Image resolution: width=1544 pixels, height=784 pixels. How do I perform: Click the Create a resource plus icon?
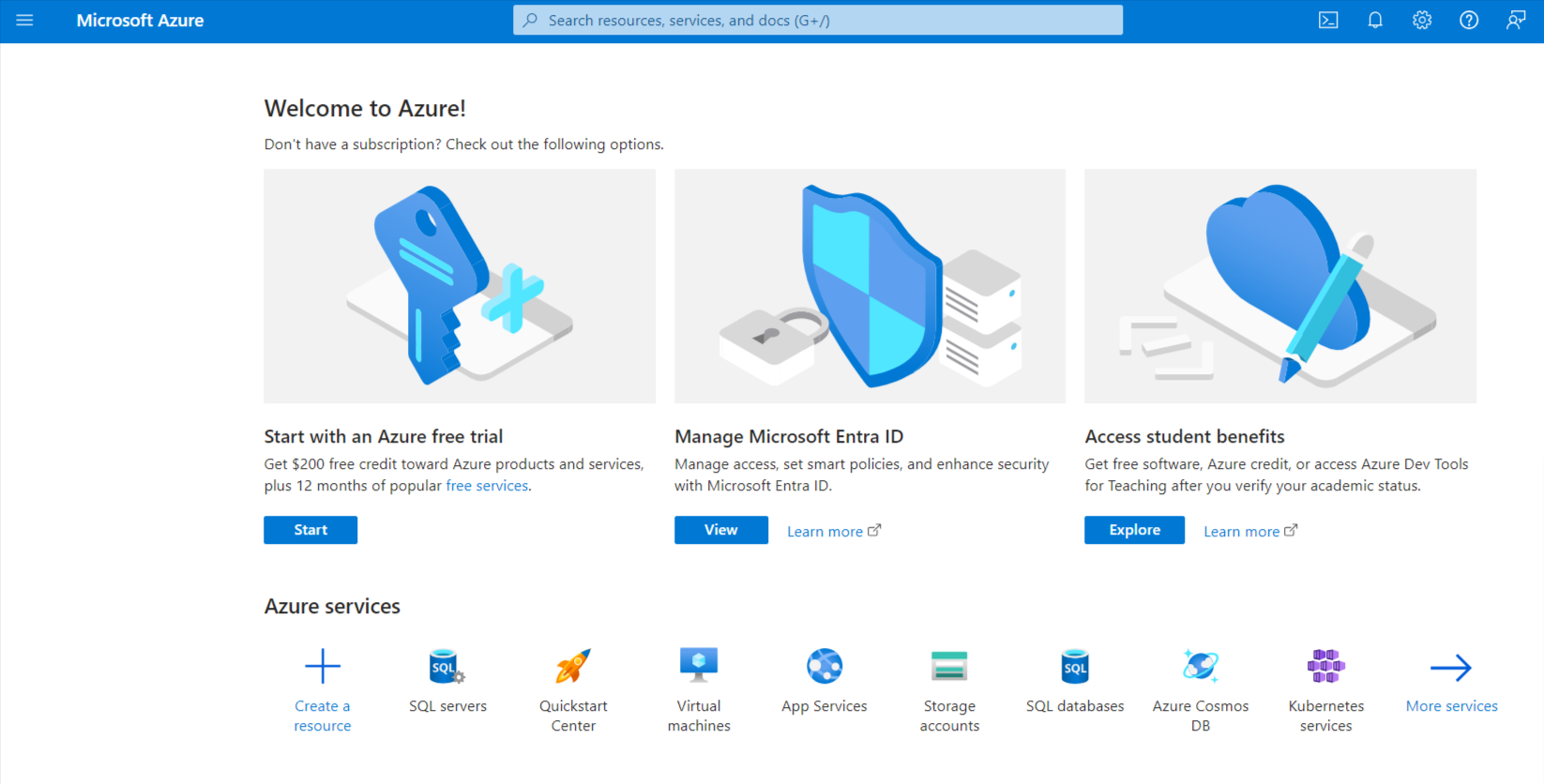323,666
